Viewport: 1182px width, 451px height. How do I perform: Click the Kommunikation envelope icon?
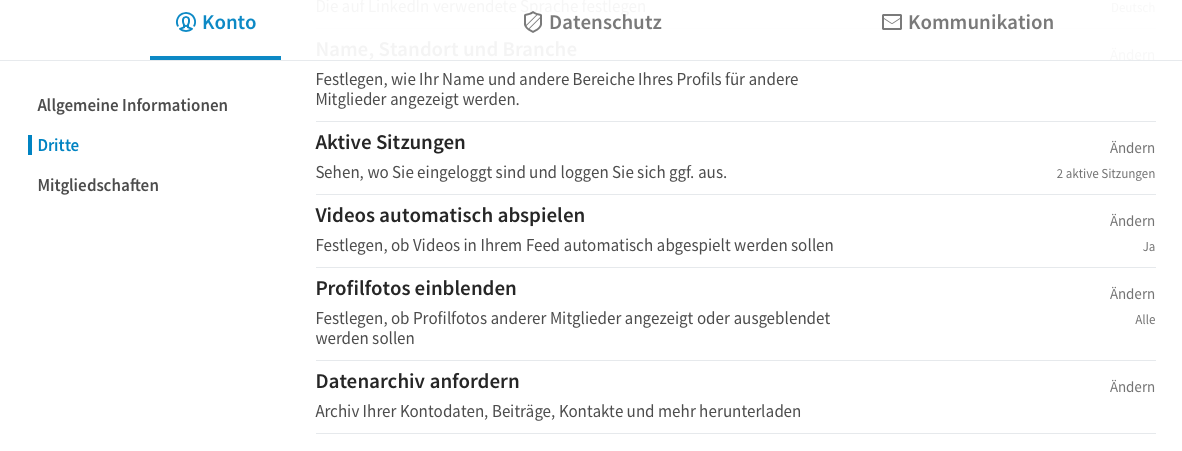892,23
